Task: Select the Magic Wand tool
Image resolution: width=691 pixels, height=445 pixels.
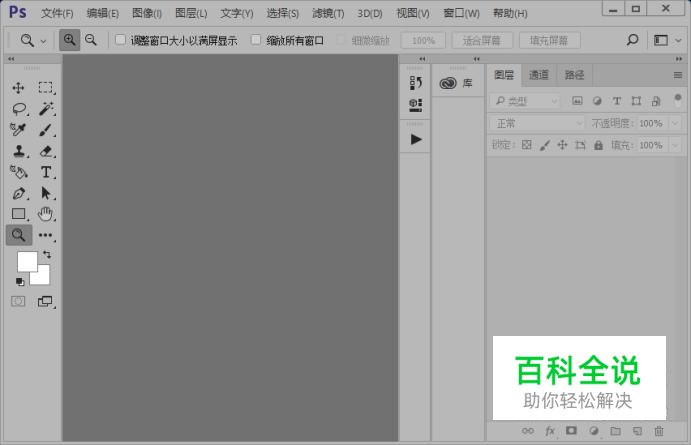Action: click(x=45, y=108)
